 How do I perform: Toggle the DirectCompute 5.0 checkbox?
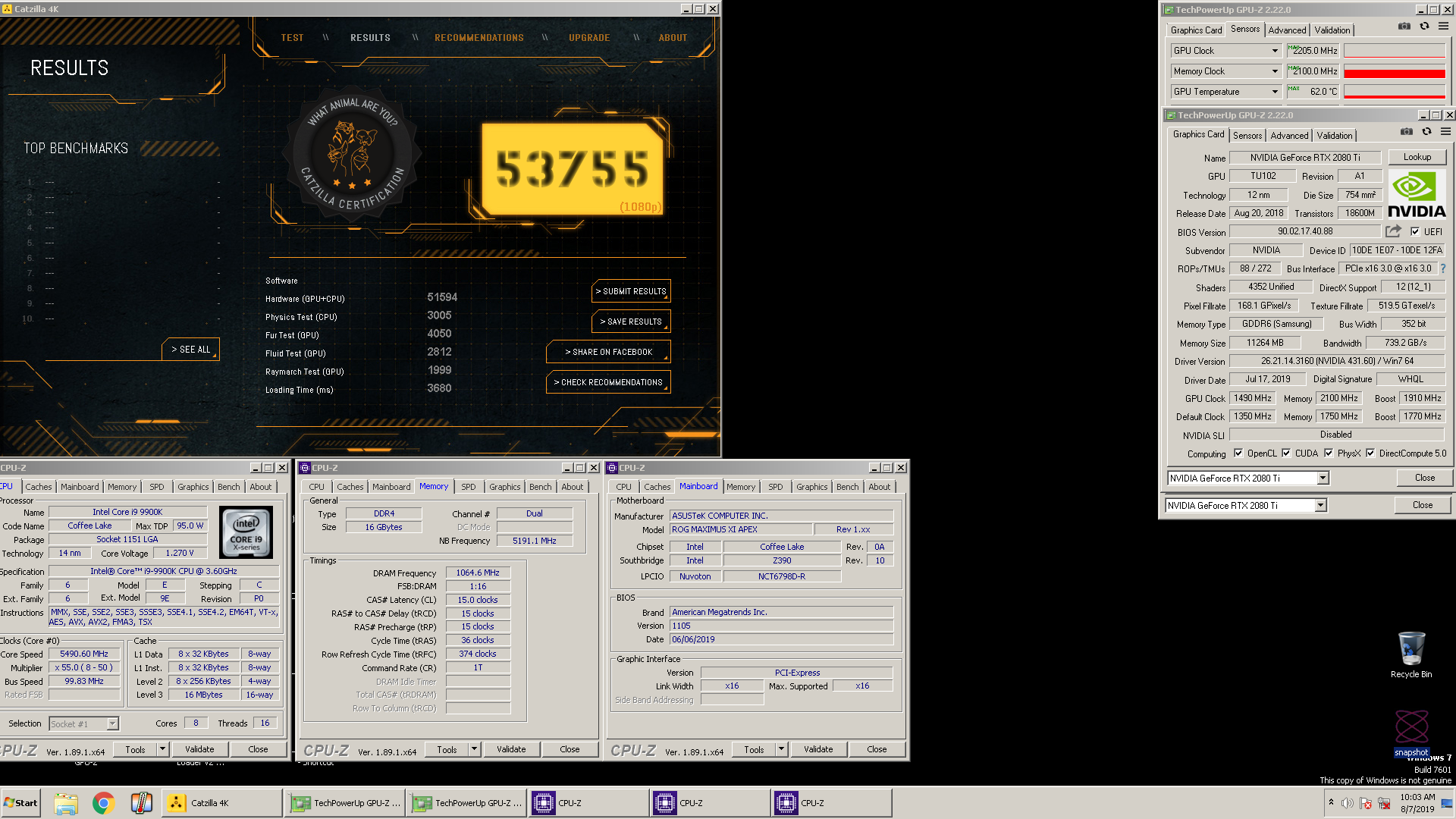1370,453
